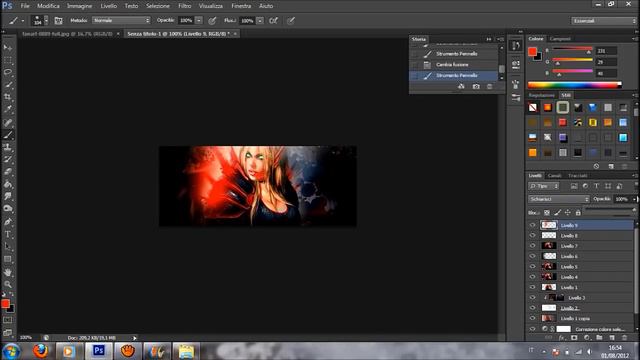Filter layers by type layers (T icon)

coord(596,186)
